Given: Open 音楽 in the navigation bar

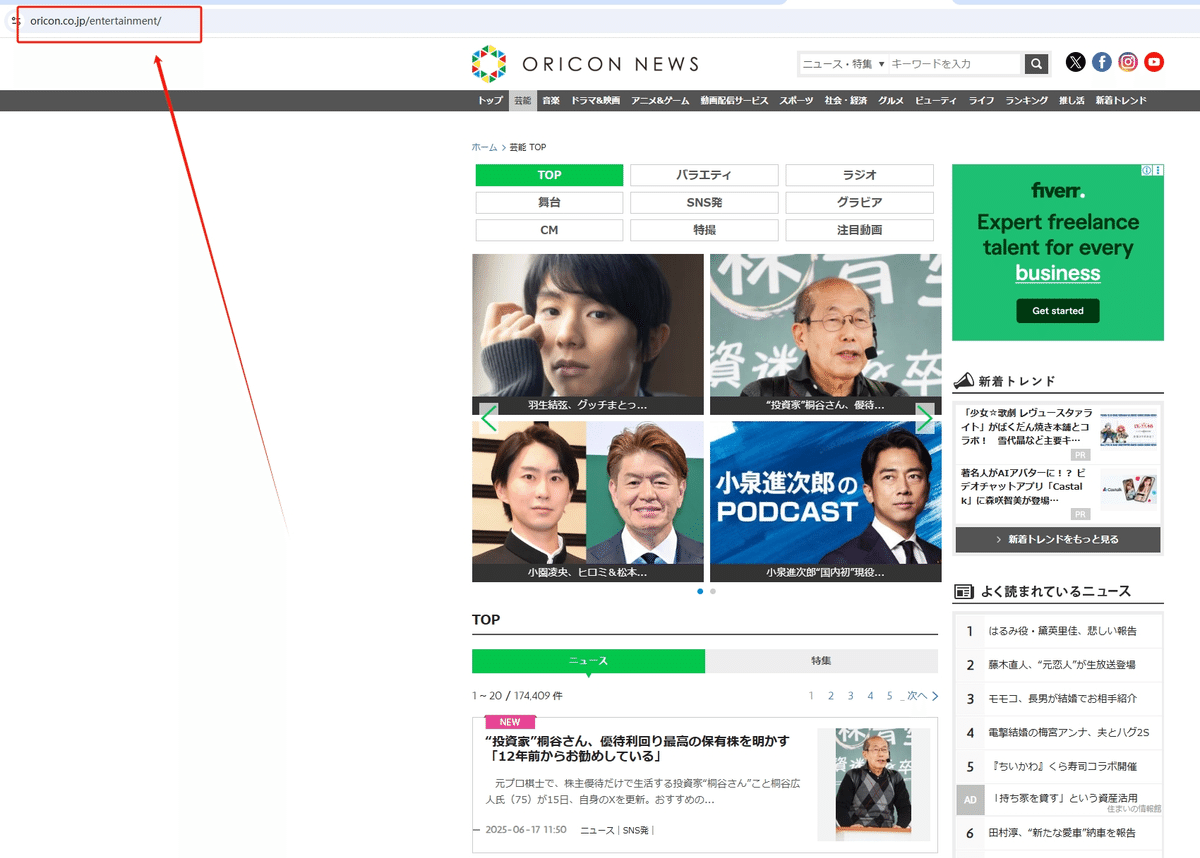Looking at the screenshot, I should coord(551,101).
